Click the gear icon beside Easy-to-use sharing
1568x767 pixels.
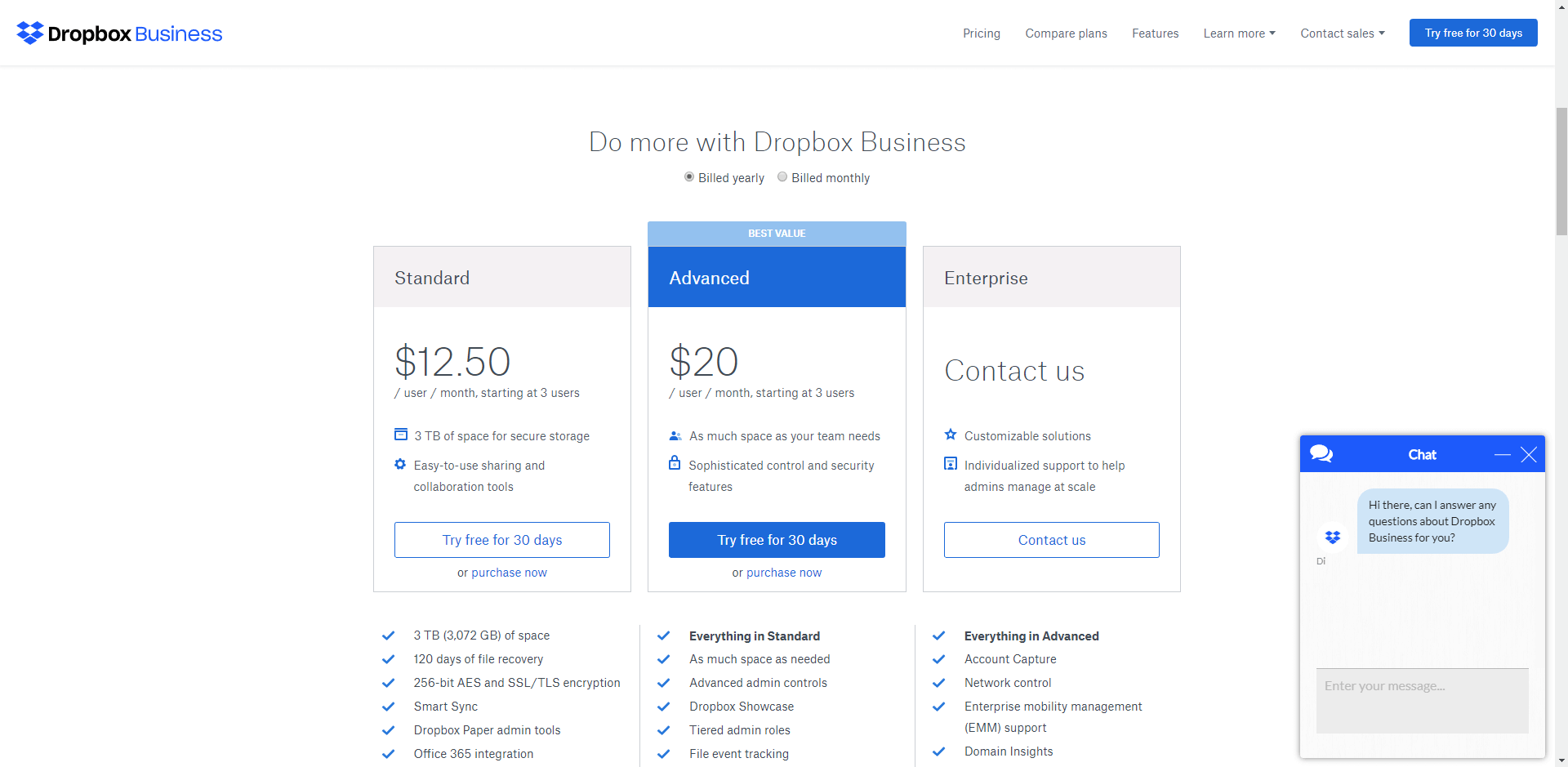click(400, 464)
